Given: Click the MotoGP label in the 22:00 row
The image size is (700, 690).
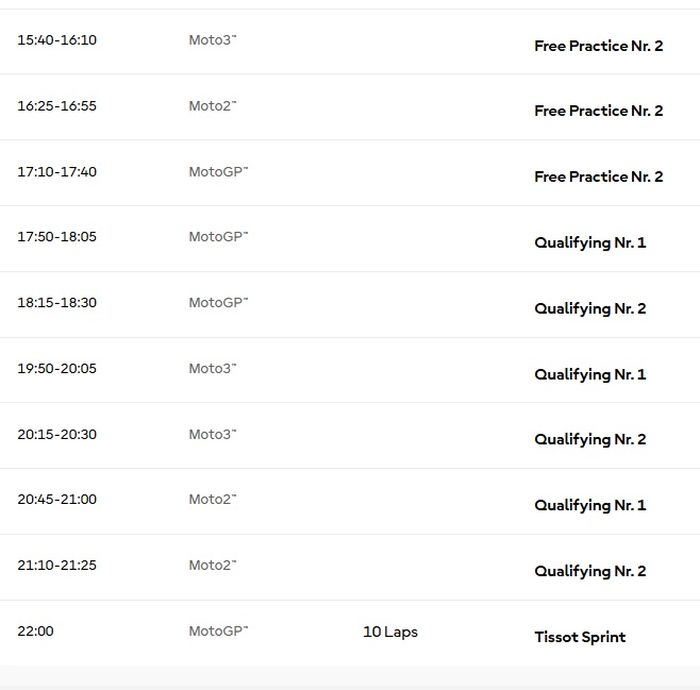Looking at the screenshot, I should pyautogui.click(x=218, y=631).
